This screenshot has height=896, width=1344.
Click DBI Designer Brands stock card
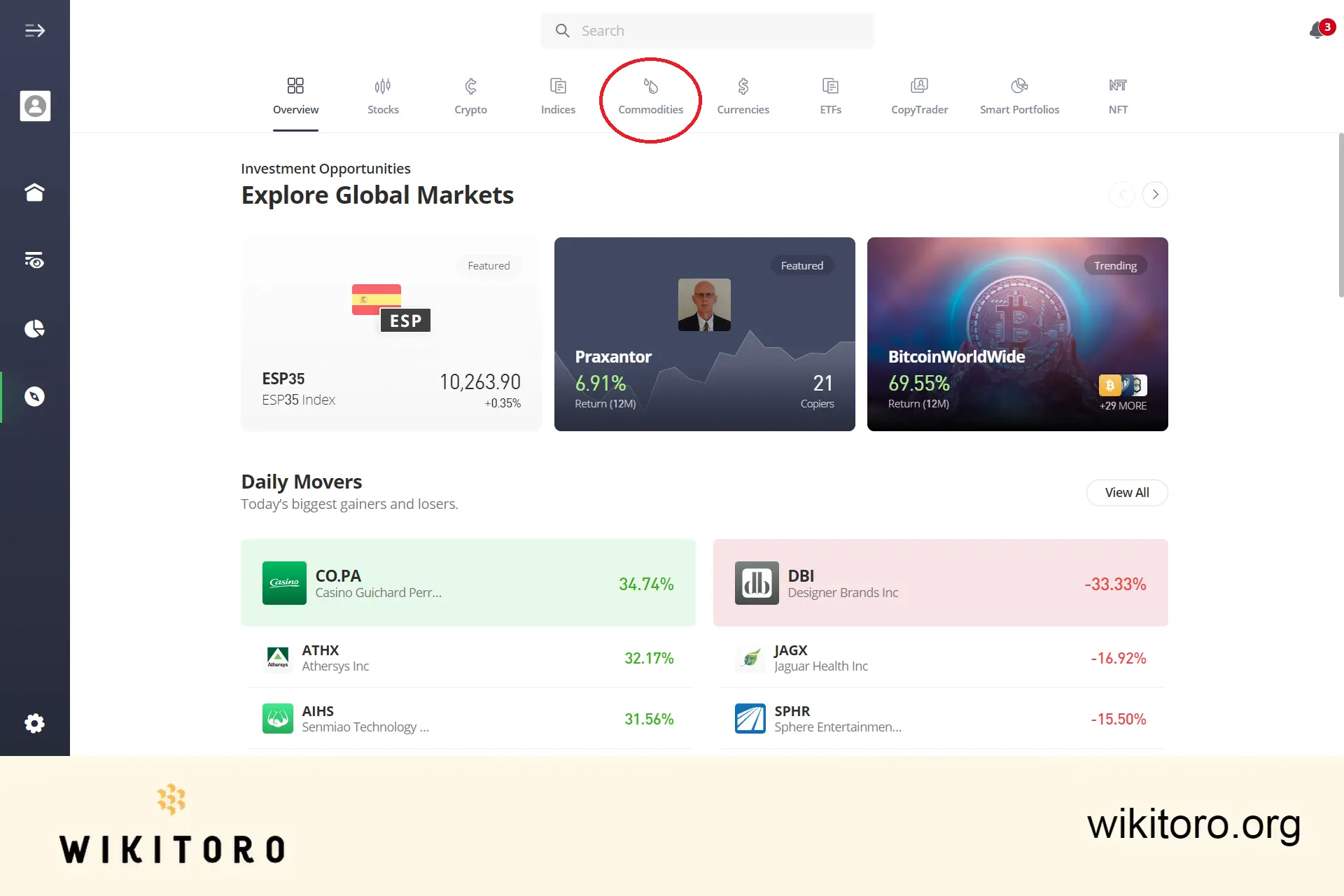click(940, 583)
